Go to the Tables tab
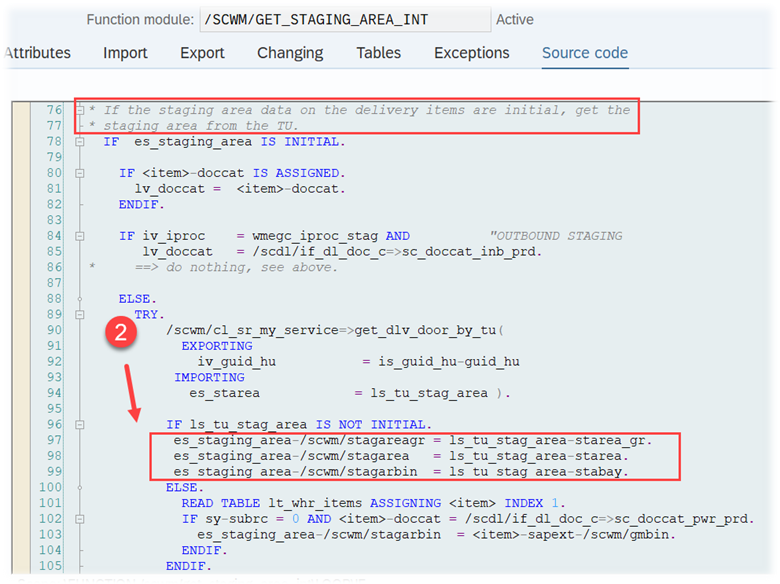This screenshot has height=584, width=780. coord(379,53)
